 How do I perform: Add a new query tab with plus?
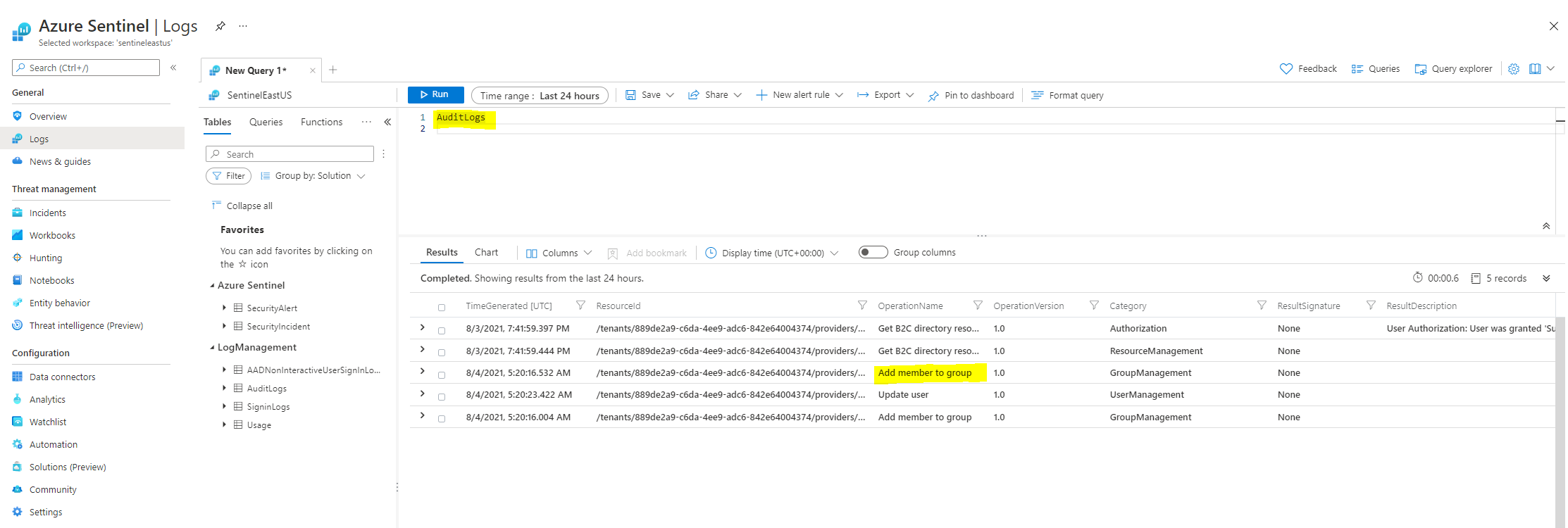click(333, 70)
